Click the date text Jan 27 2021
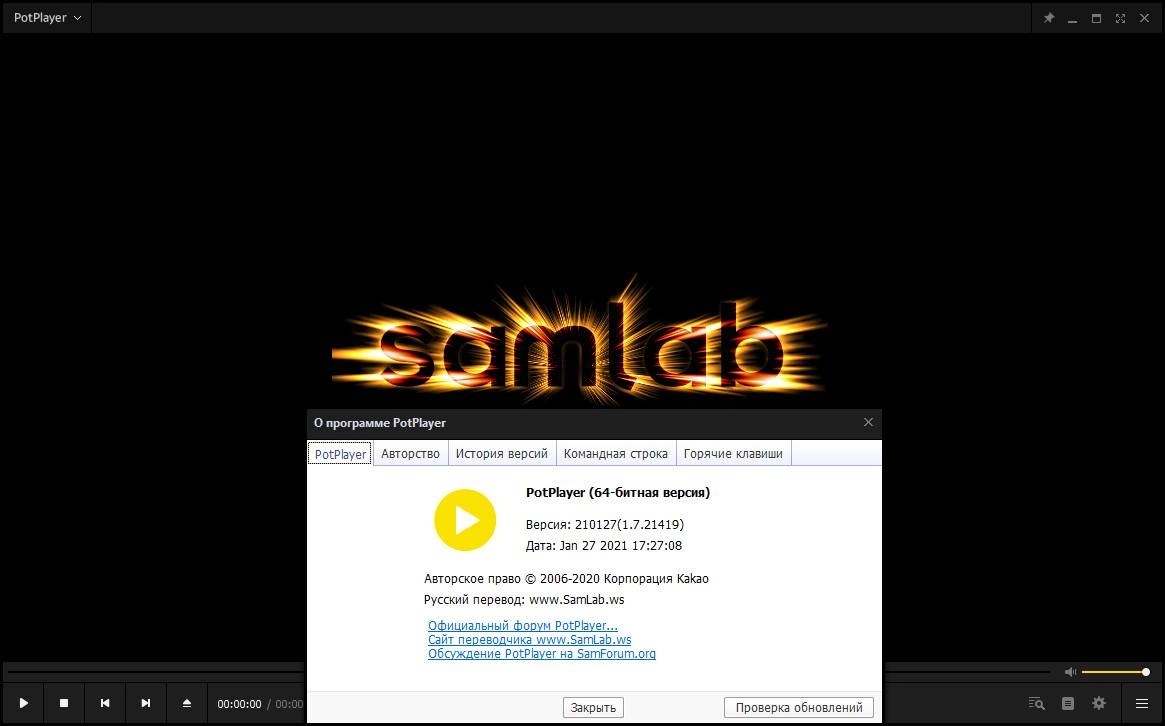 pyautogui.click(x=596, y=545)
